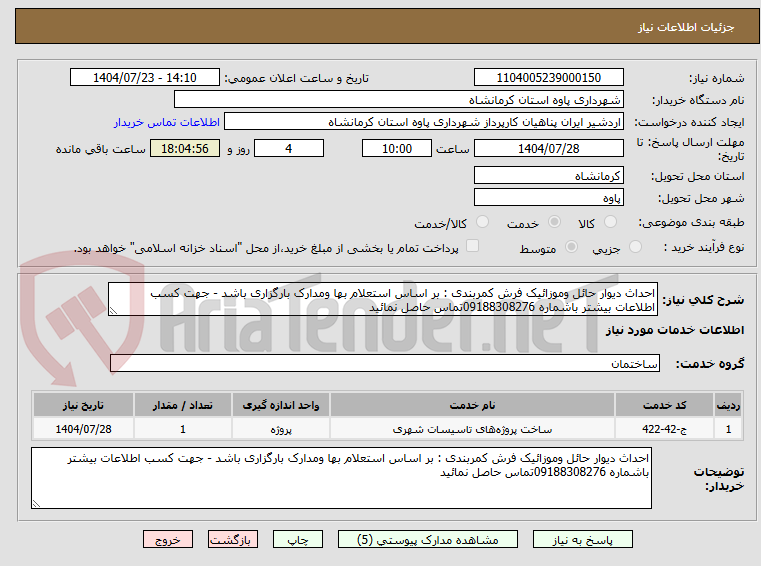Click the شماره نیاز field 1104005239000150
Viewport: 761px width, 566px height.
point(548,78)
